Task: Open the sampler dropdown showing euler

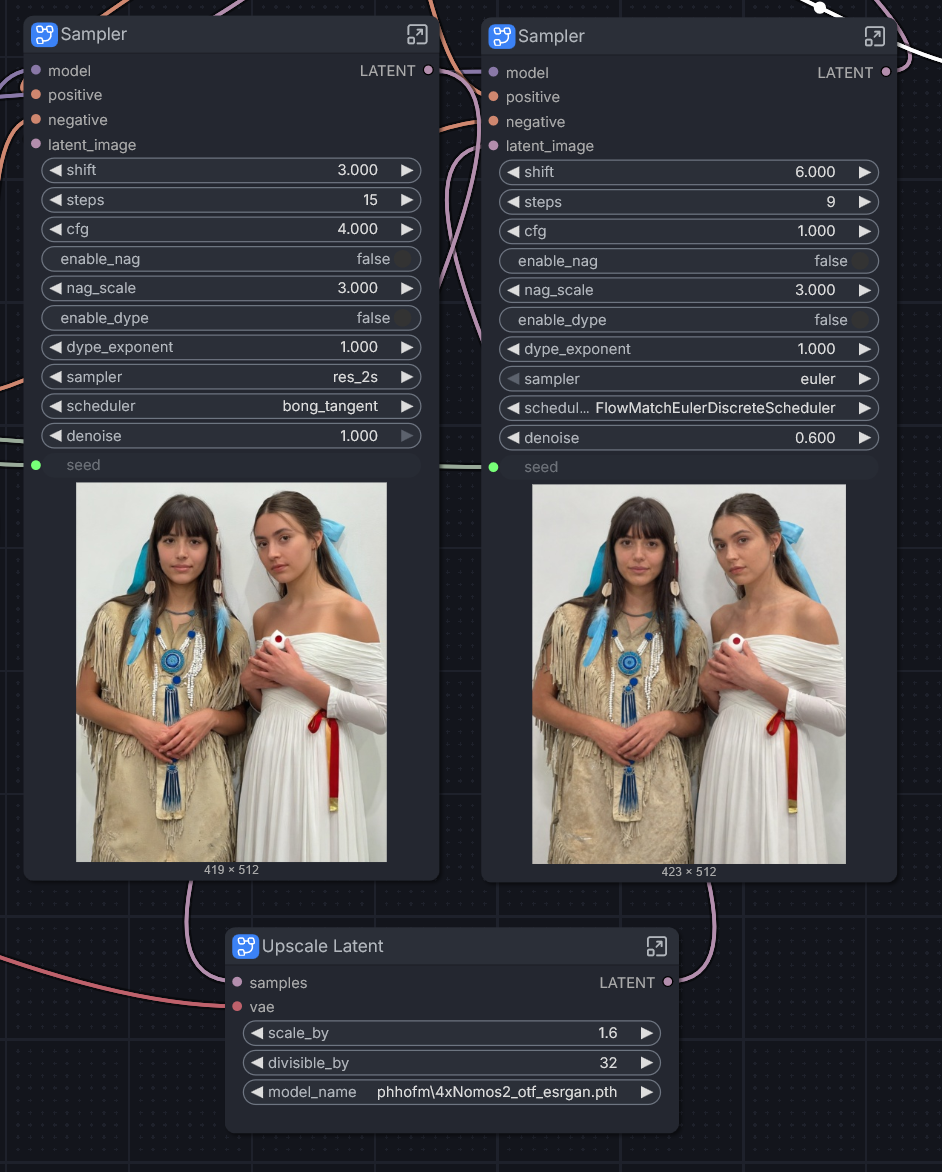Action: pyautogui.click(x=689, y=379)
